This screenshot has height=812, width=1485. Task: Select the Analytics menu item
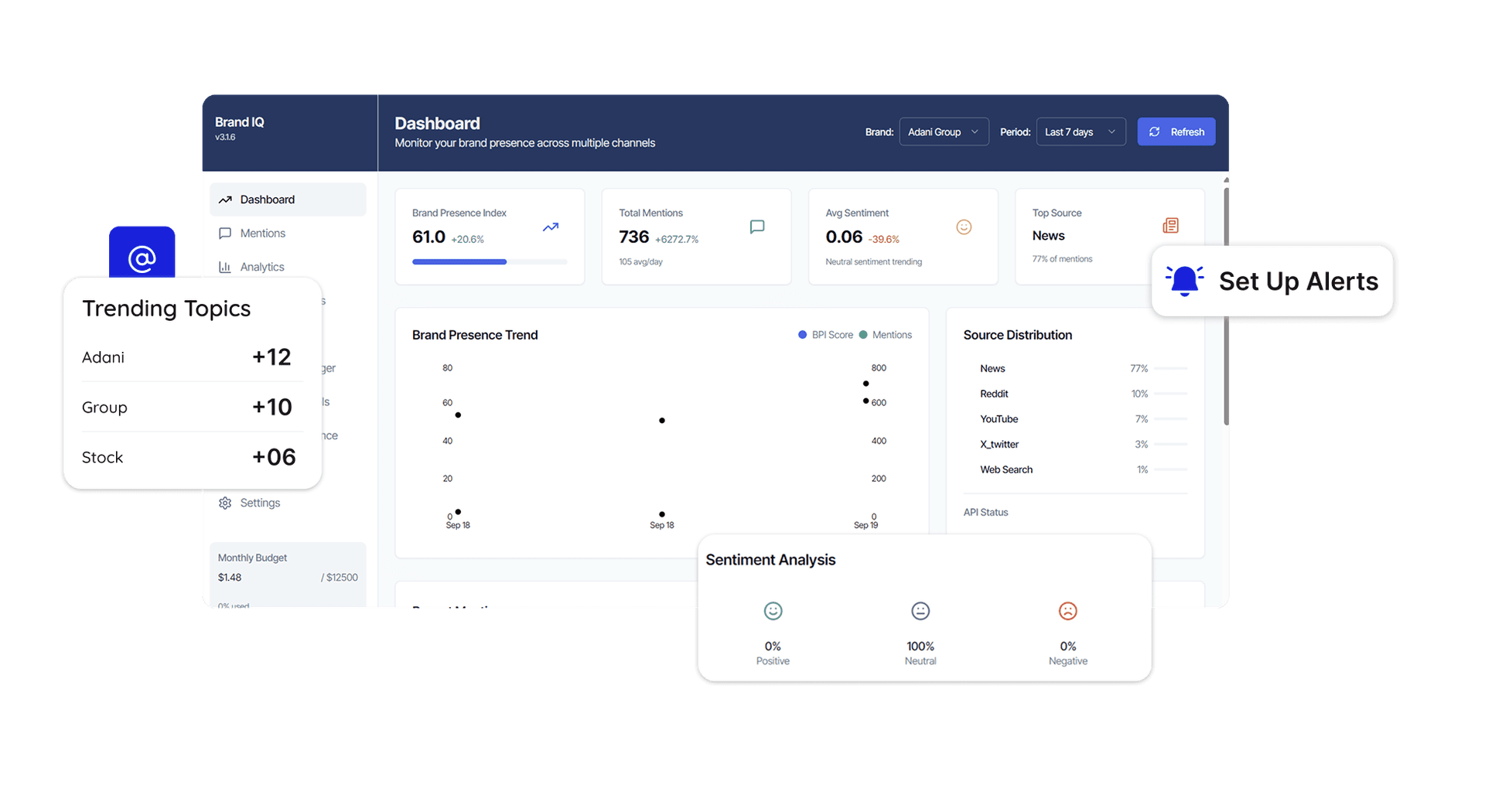262,267
